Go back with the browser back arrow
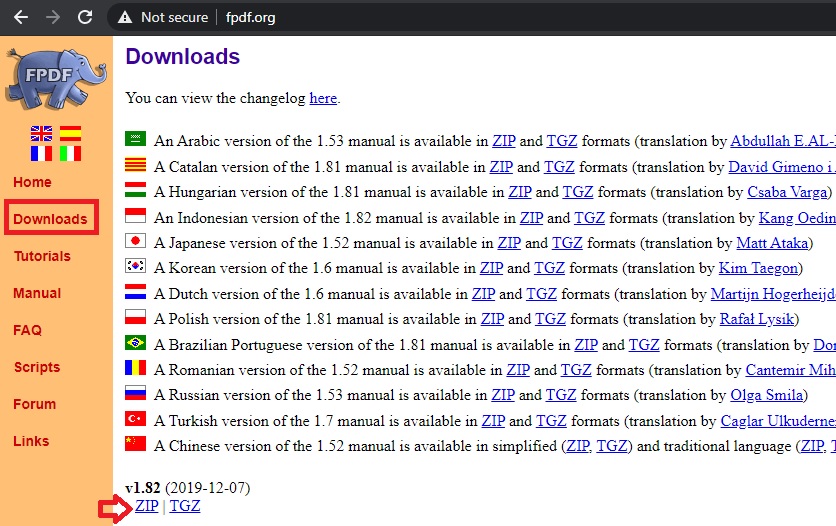Screen dimensions: 836x526 click(x=21, y=17)
